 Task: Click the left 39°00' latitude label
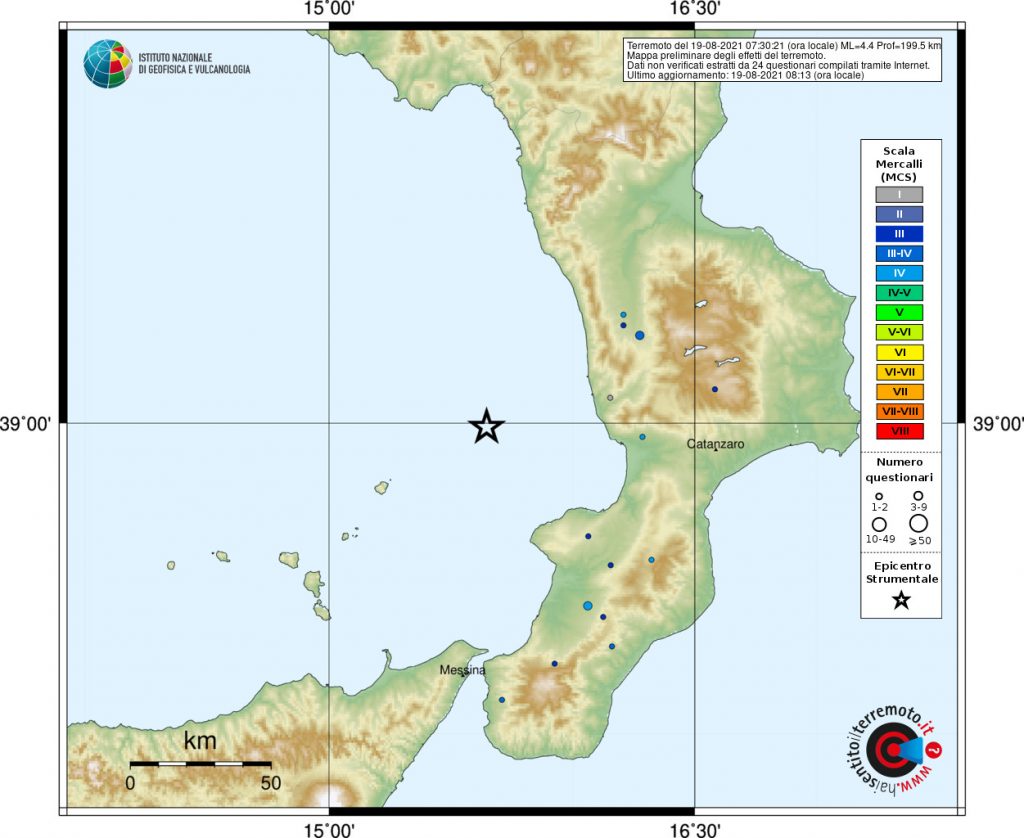pyautogui.click(x=27, y=423)
